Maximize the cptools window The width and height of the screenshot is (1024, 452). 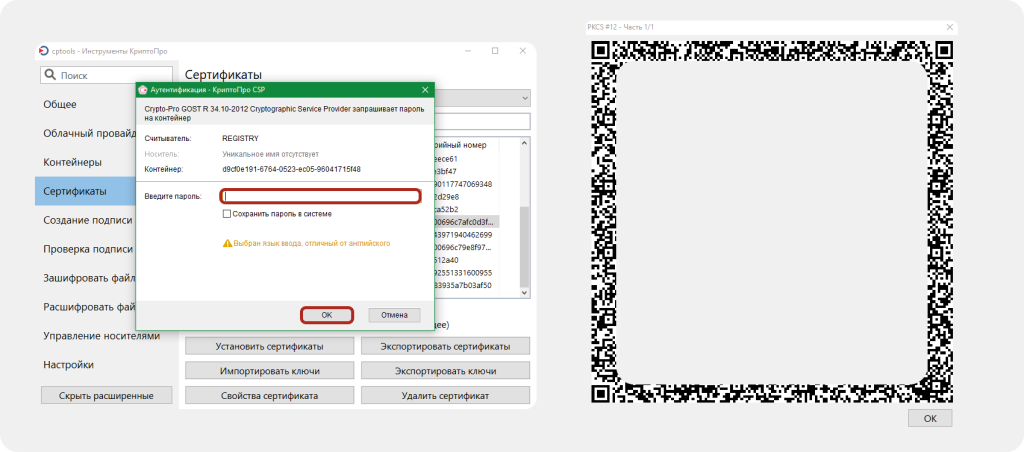495,51
